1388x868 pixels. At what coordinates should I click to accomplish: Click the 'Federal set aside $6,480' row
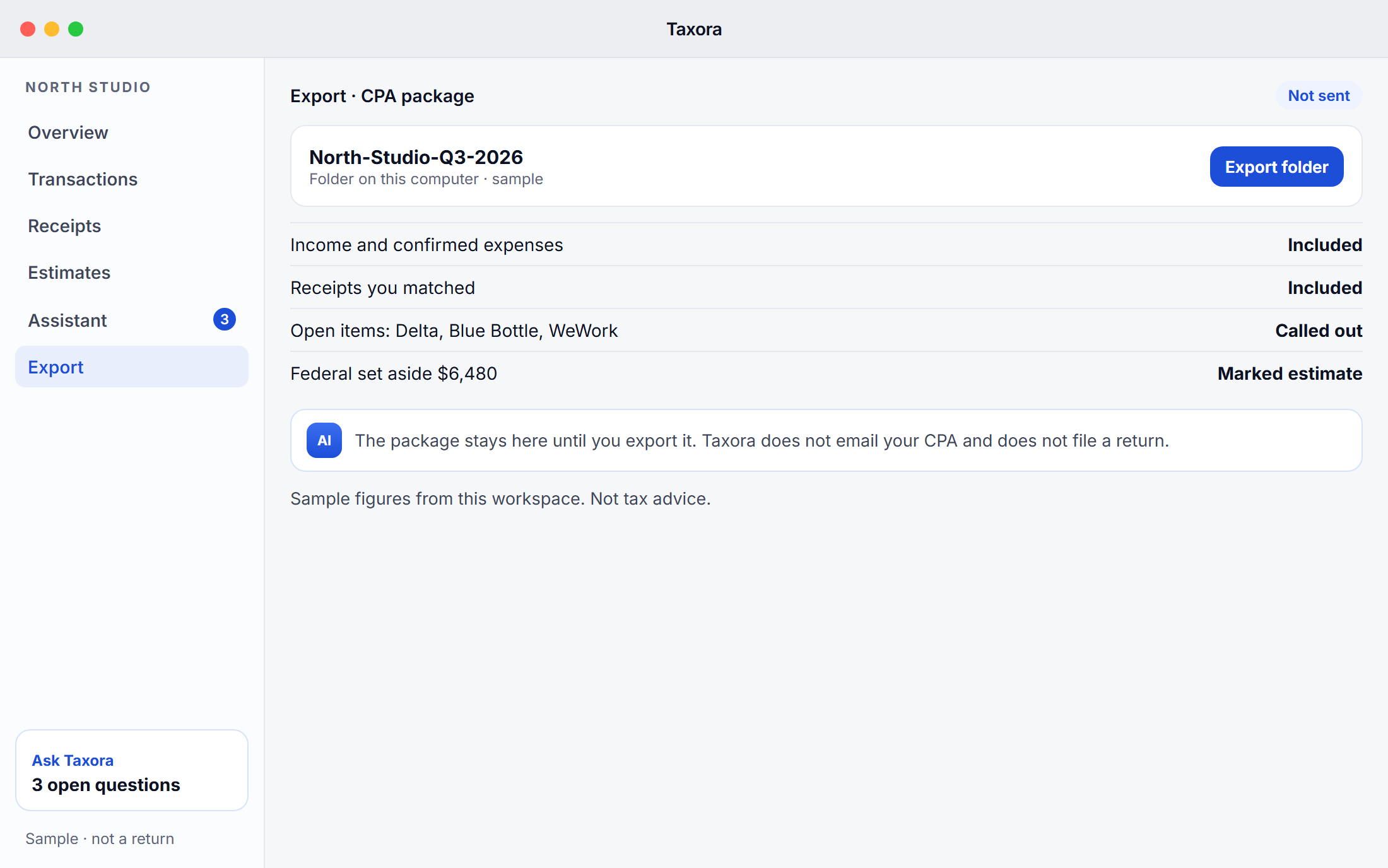click(x=826, y=373)
